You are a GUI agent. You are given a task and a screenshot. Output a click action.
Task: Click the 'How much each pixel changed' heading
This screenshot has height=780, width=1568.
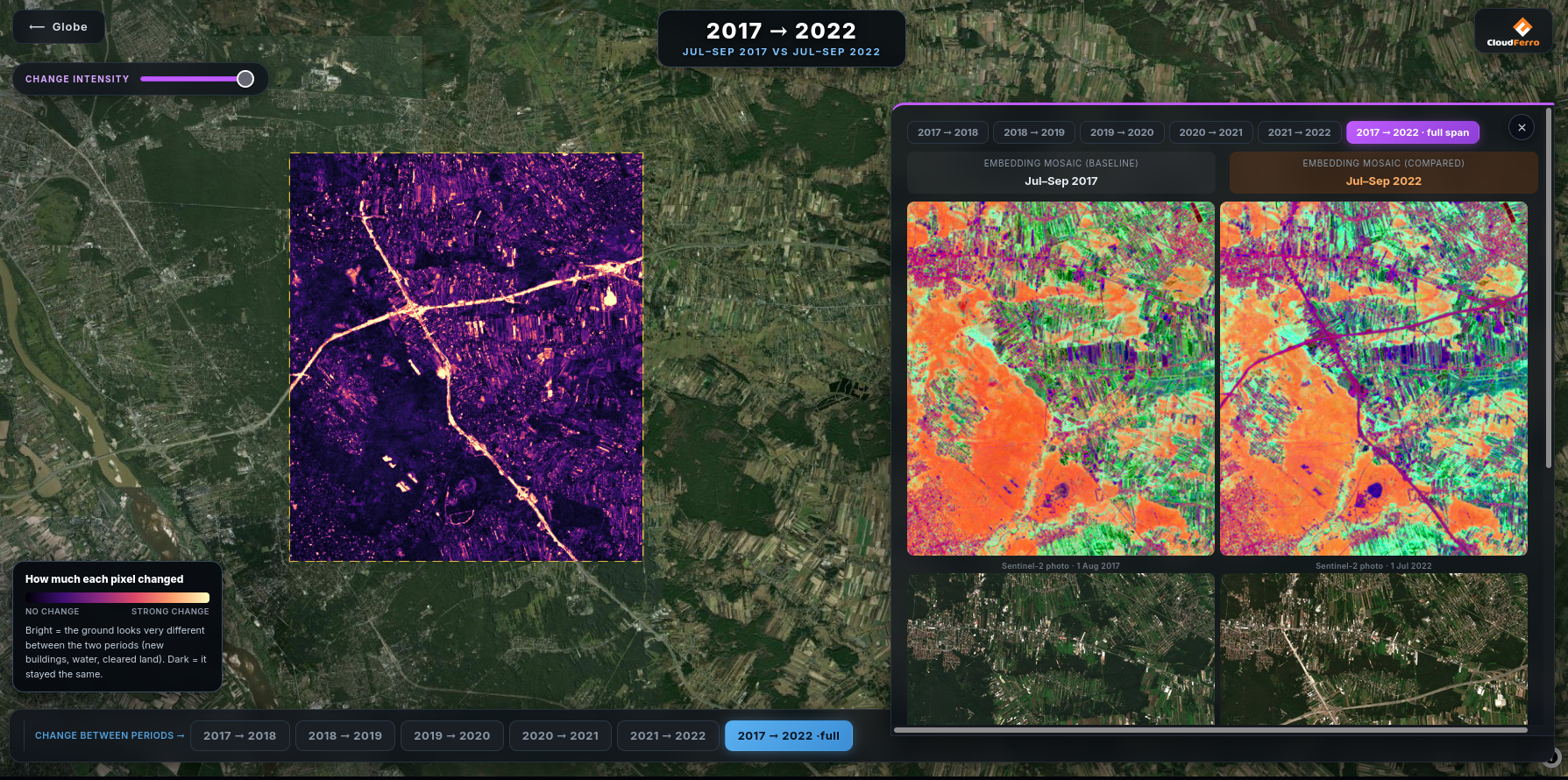pos(104,579)
